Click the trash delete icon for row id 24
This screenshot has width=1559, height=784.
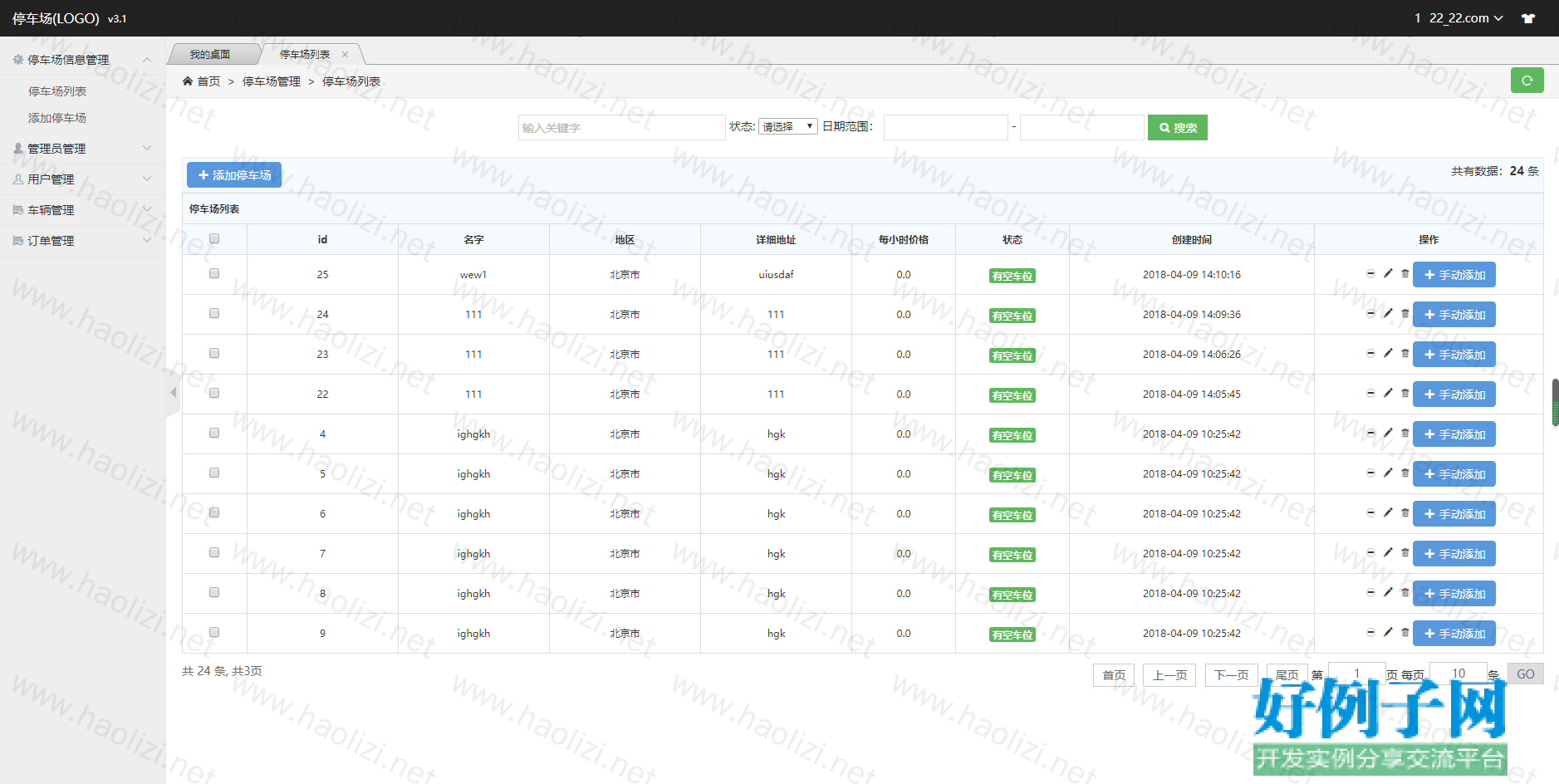[x=1405, y=313]
